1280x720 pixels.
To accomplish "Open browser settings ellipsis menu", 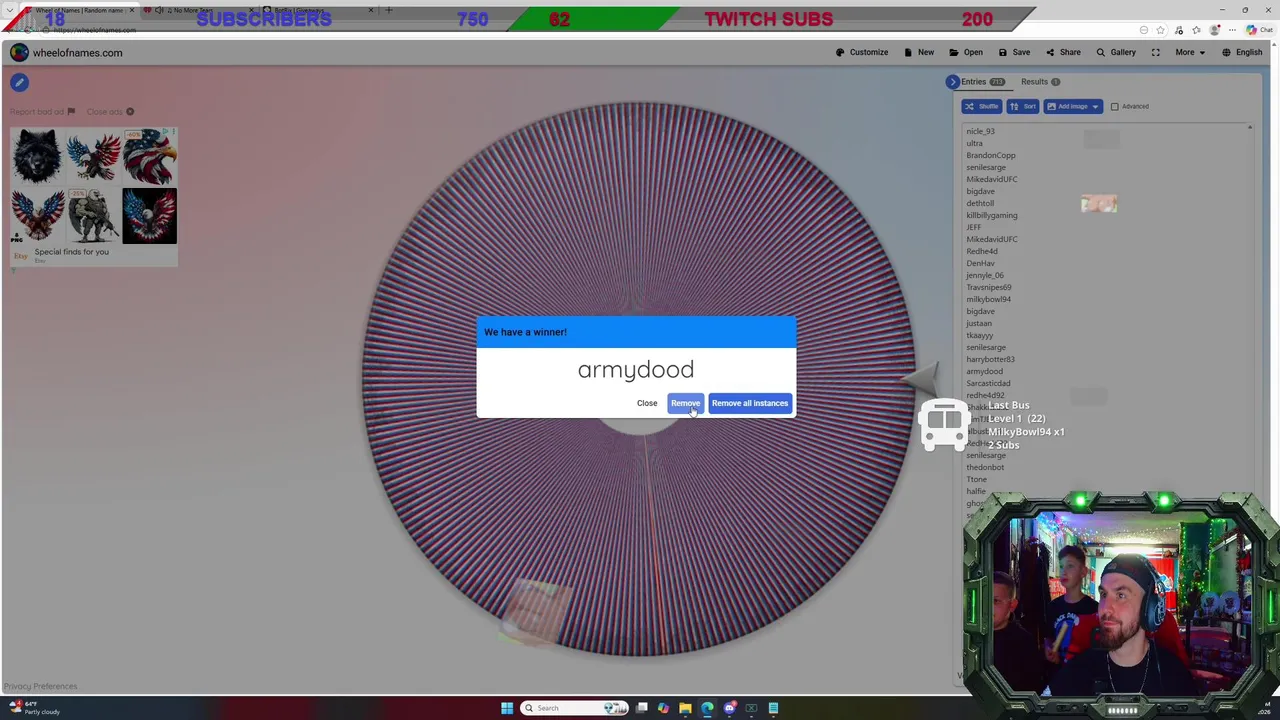I will point(1232,30).
